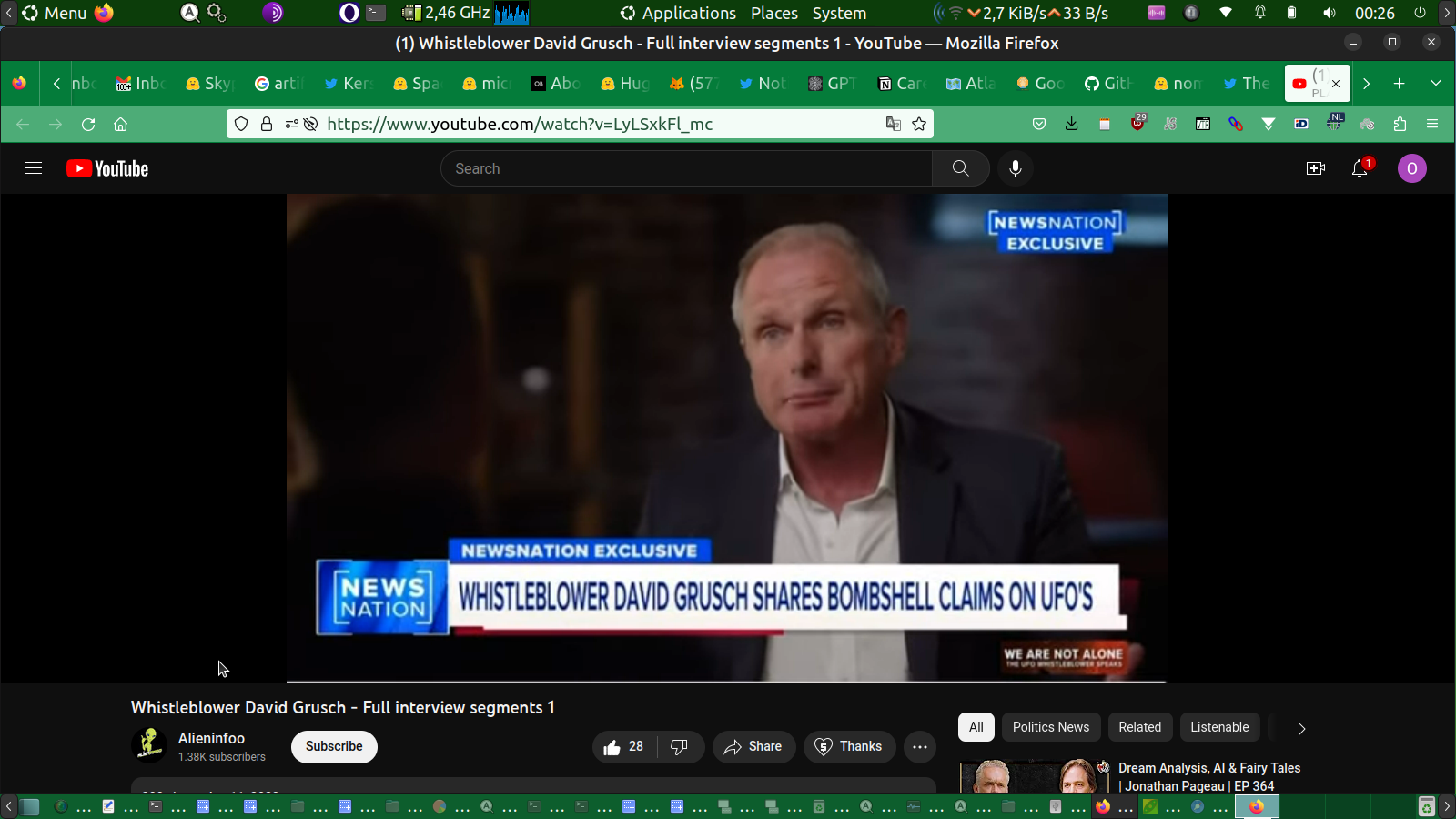Launch terminal from top panel
This screenshot has width=1456, height=819.
[x=376, y=13]
